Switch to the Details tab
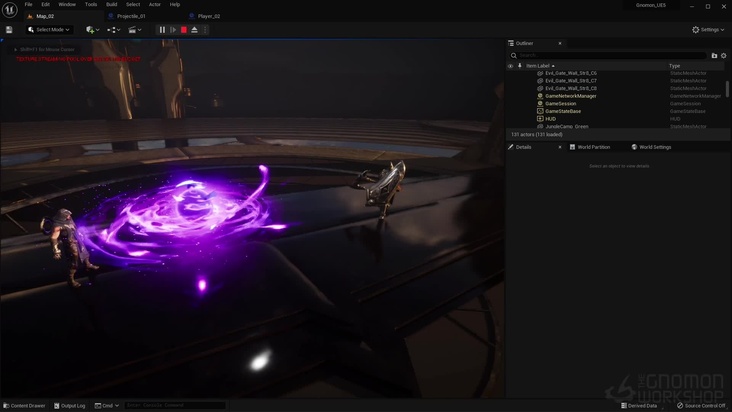This screenshot has width=732, height=412. point(523,147)
